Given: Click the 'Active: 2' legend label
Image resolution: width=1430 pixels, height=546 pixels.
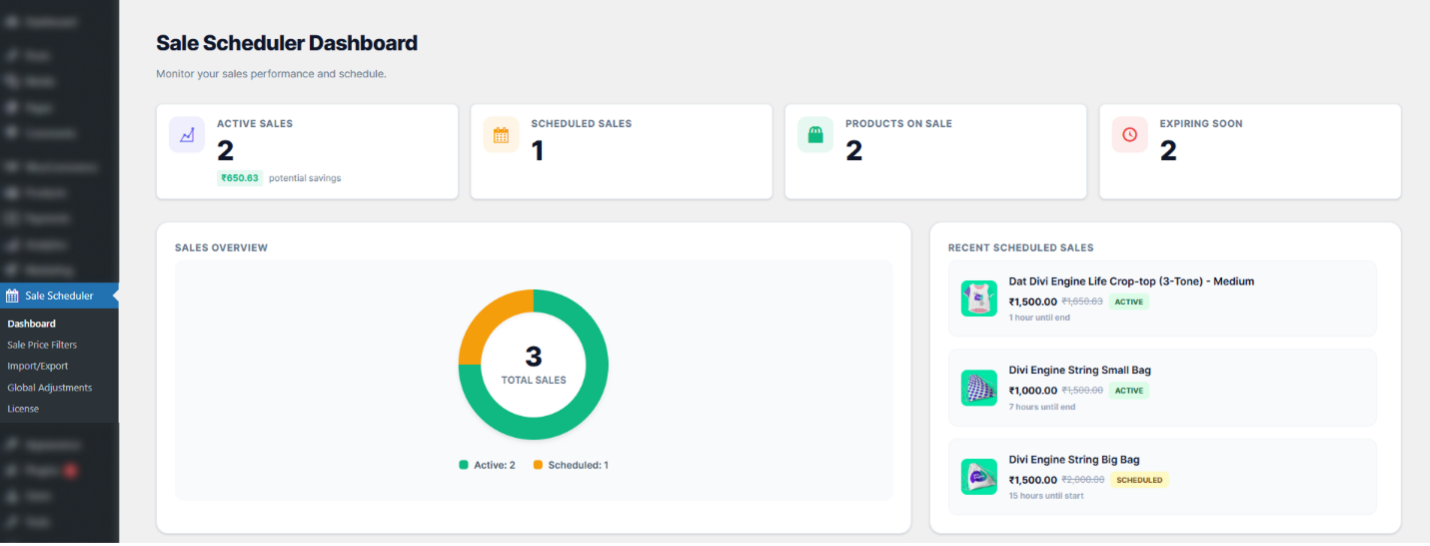Looking at the screenshot, I should pos(495,465).
